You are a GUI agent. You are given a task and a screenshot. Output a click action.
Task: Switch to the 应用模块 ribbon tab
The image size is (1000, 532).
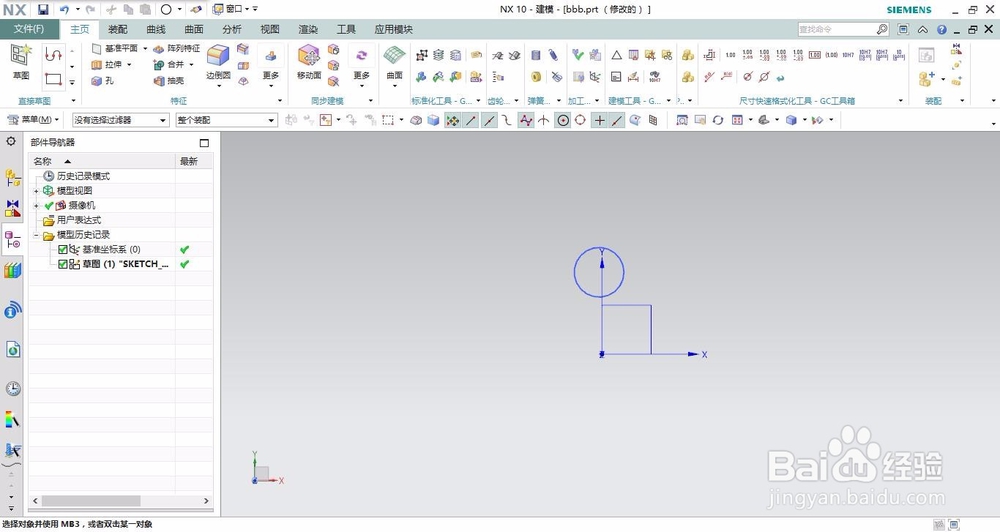pos(393,29)
